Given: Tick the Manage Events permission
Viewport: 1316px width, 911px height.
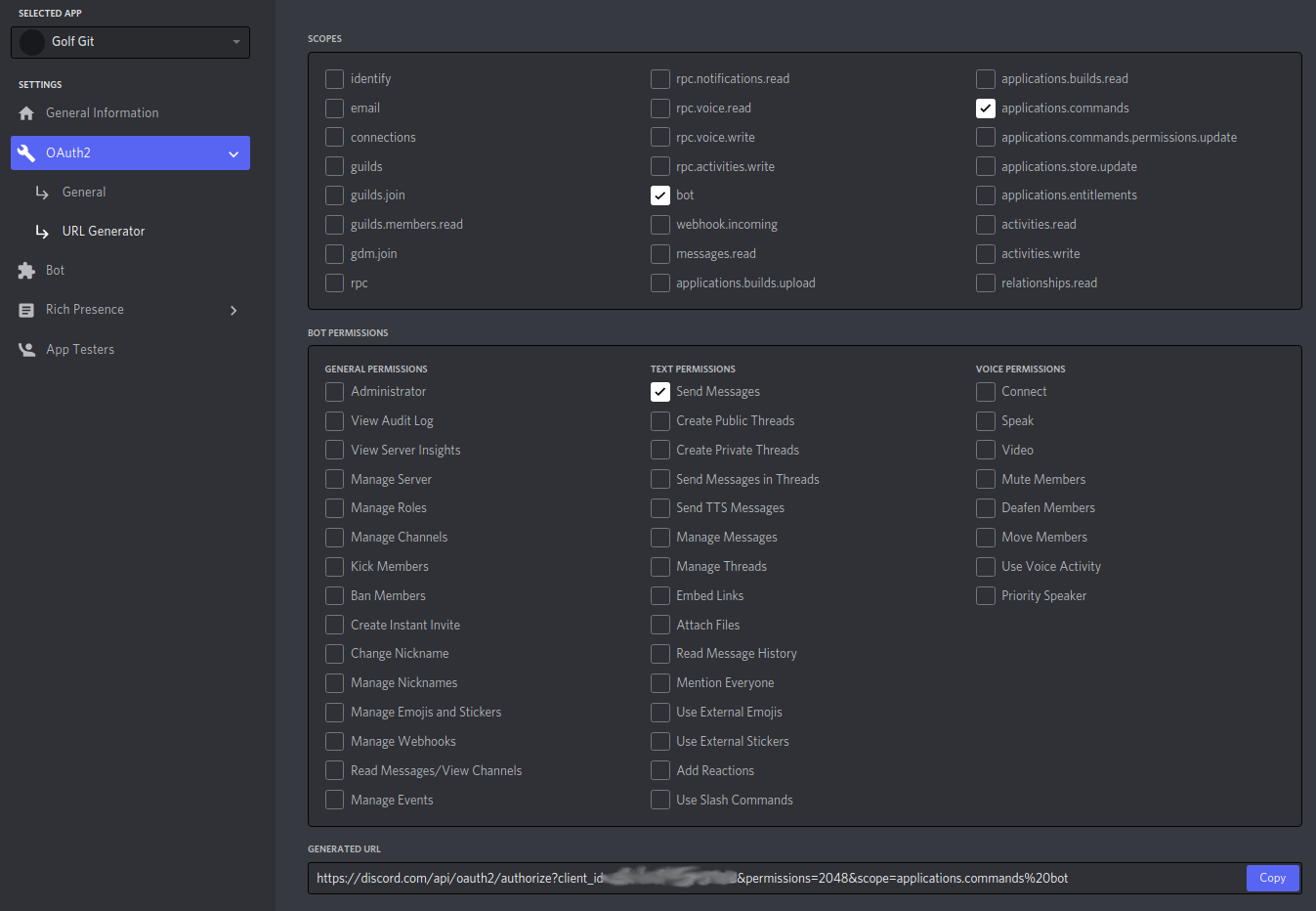Looking at the screenshot, I should point(335,800).
